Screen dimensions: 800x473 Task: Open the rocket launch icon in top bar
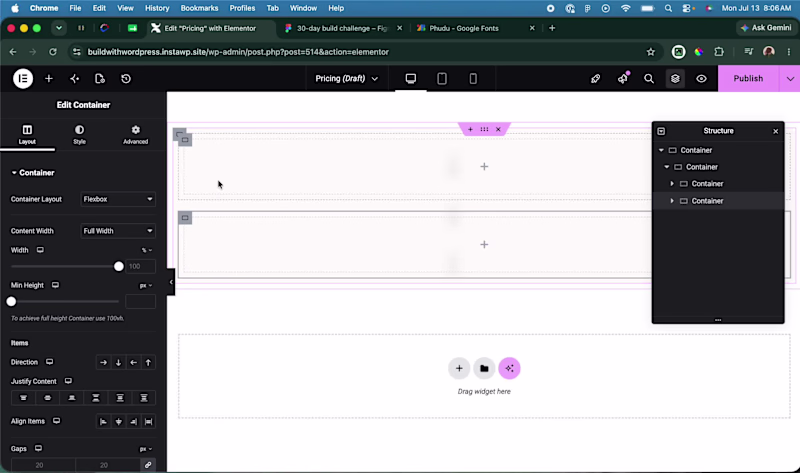coord(595,79)
